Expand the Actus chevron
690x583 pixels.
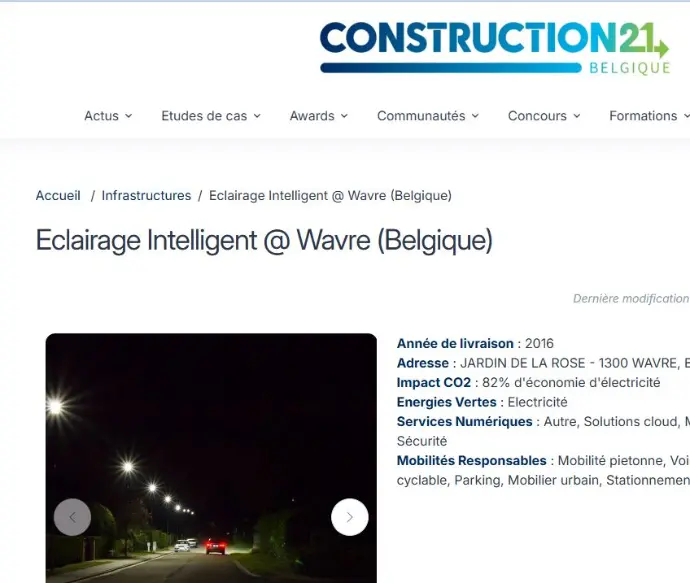pos(128,116)
